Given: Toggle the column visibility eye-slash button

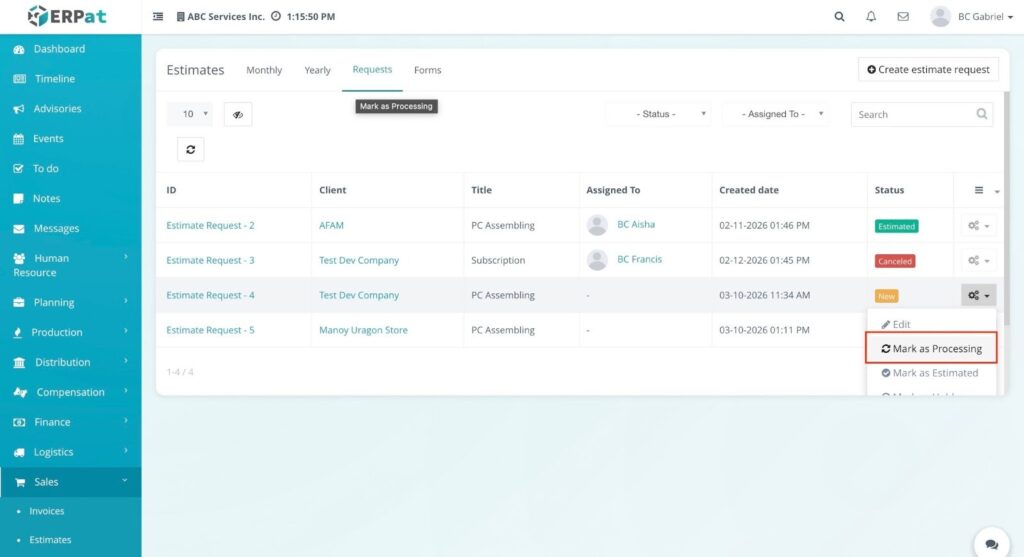Looking at the screenshot, I should [x=238, y=114].
